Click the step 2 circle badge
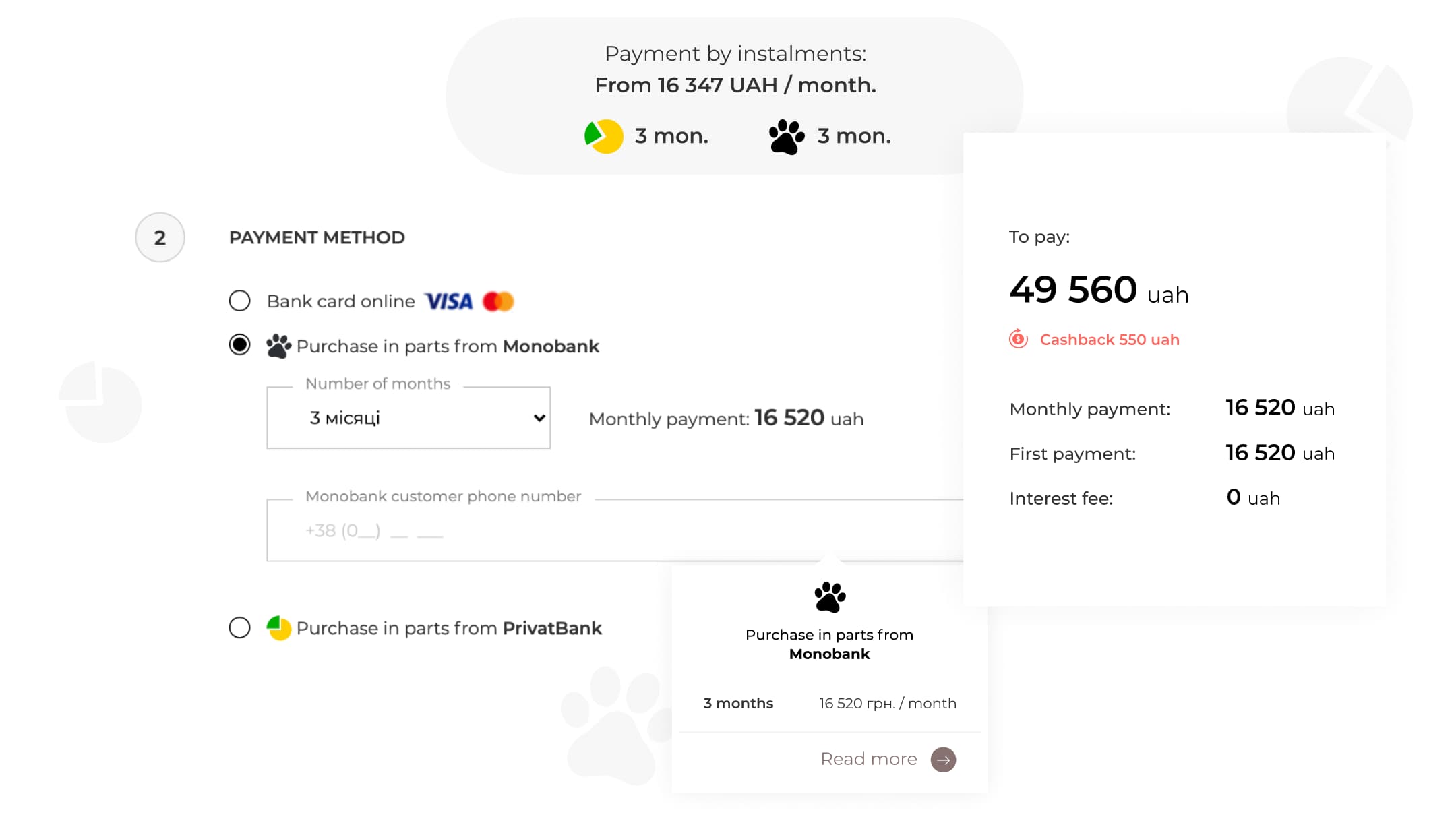The image size is (1456, 829). pyautogui.click(x=160, y=237)
